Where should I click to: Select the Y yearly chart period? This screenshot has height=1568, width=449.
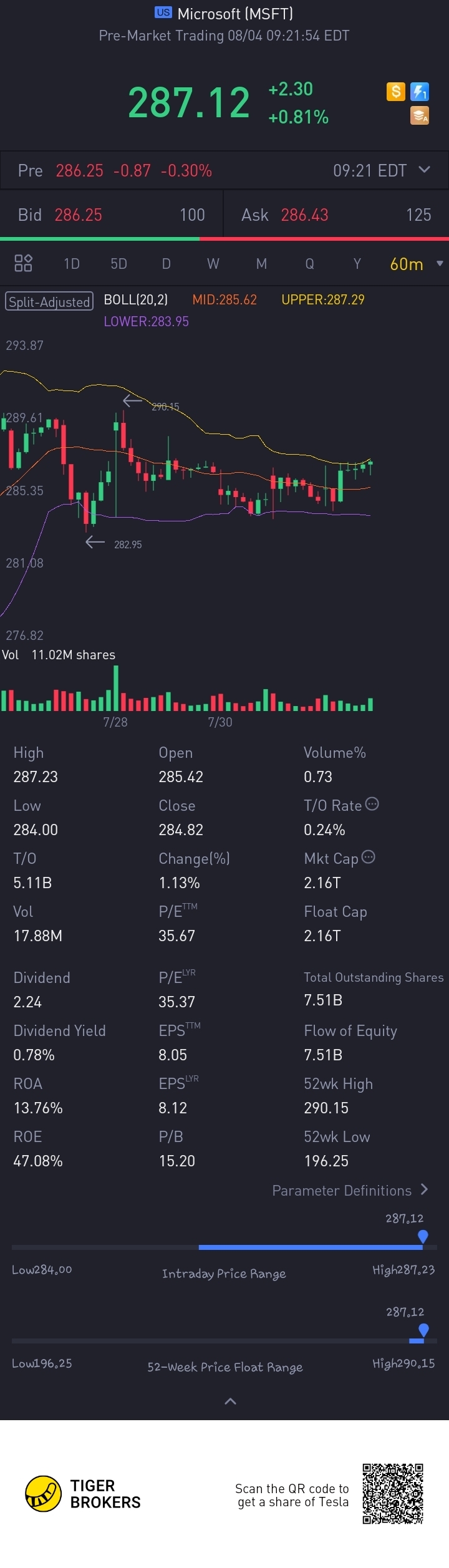click(357, 264)
